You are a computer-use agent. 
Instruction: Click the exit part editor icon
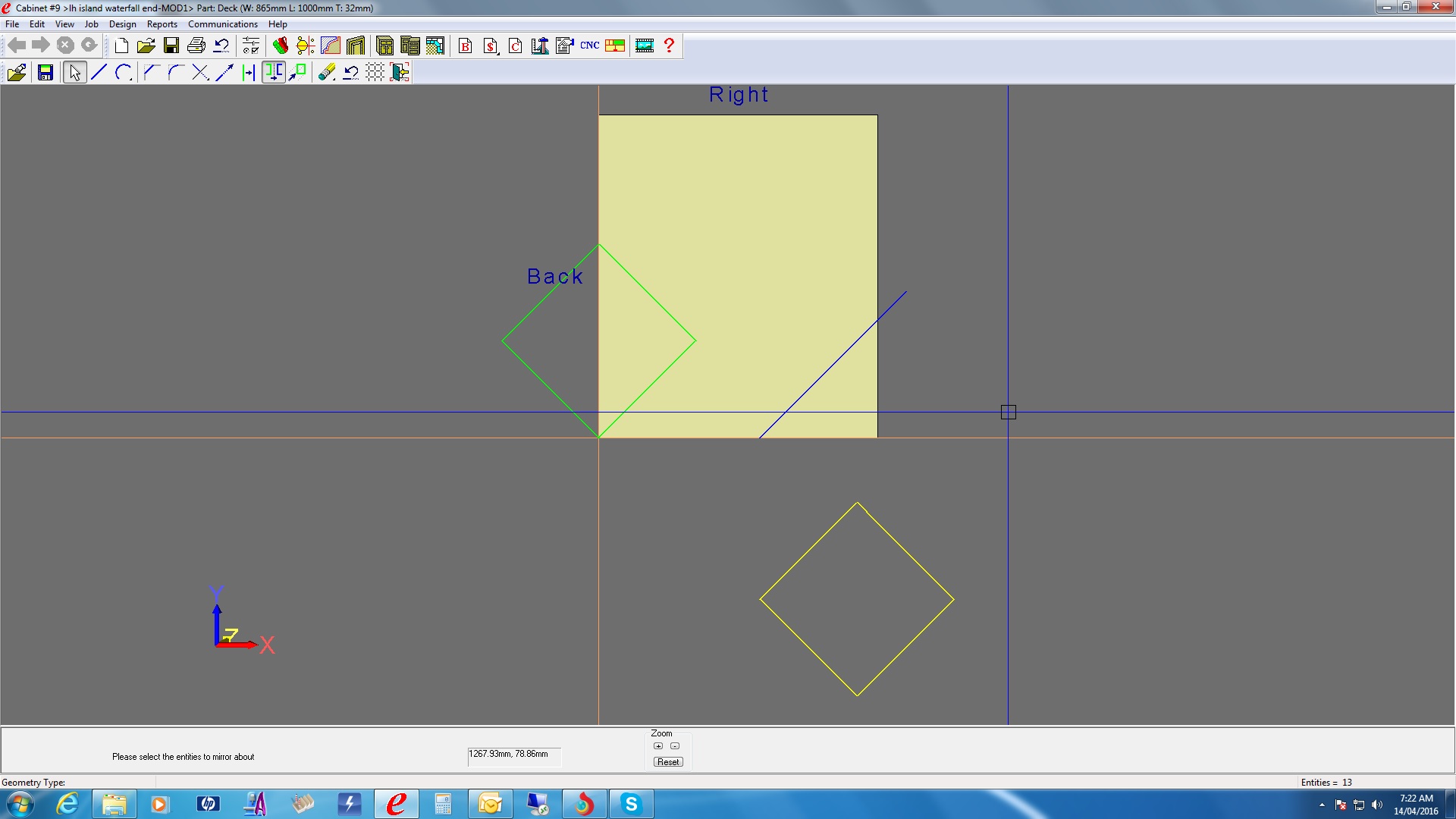[x=400, y=72]
